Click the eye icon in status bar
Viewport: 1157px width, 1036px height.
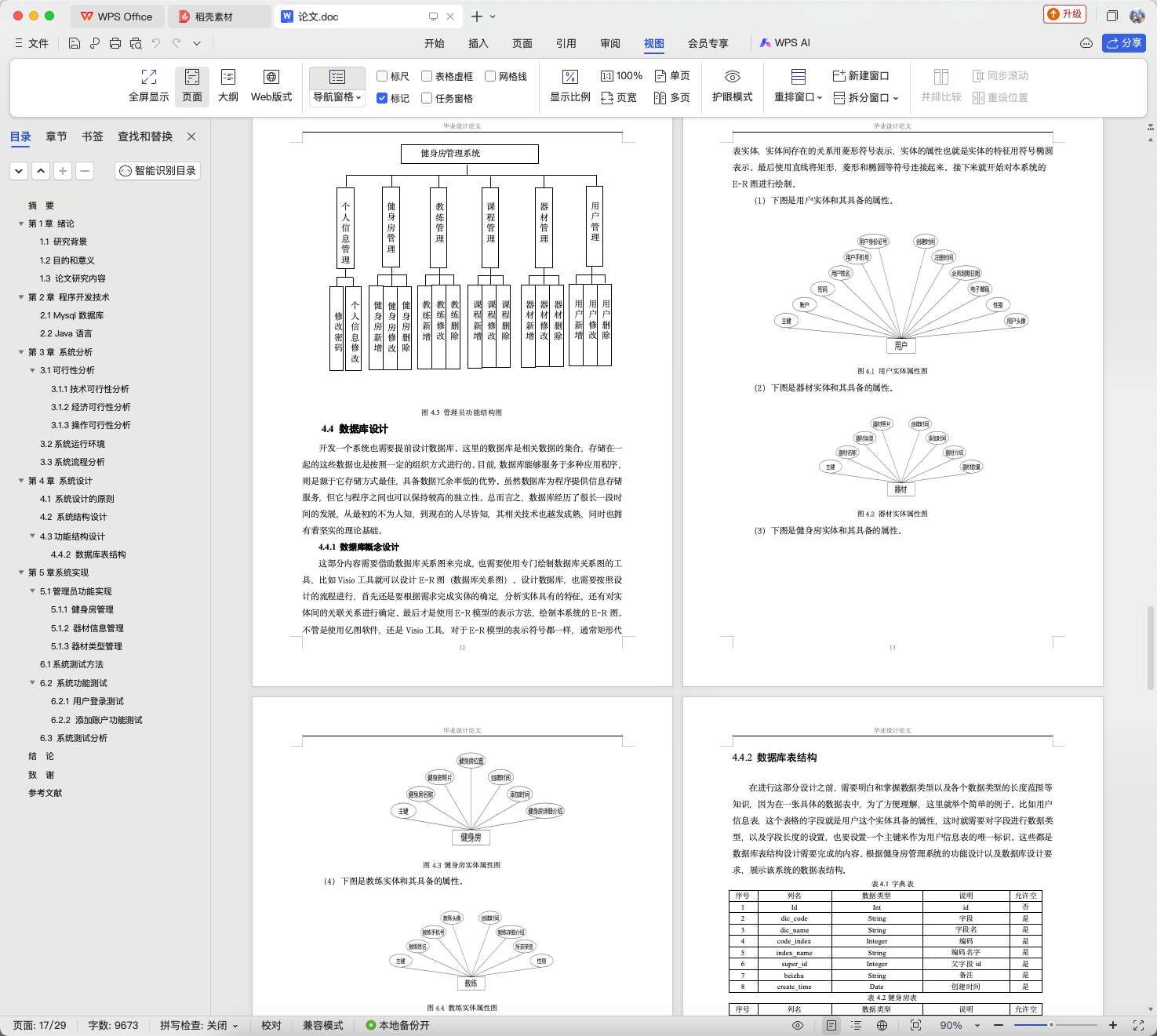point(798,1025)
